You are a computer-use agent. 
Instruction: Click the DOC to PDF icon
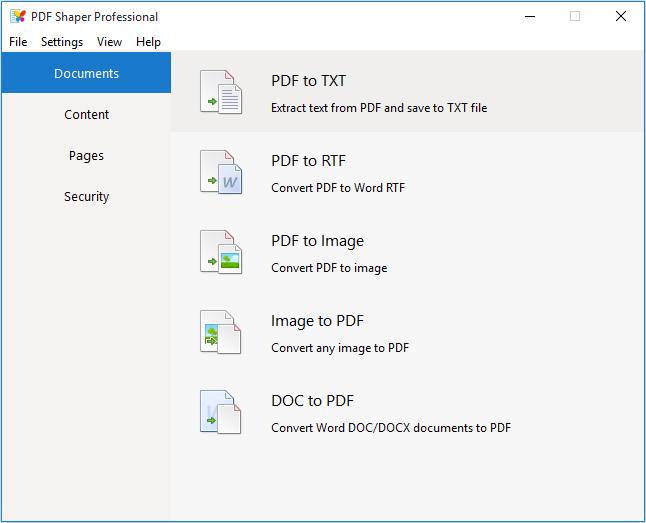click(221, 412)
